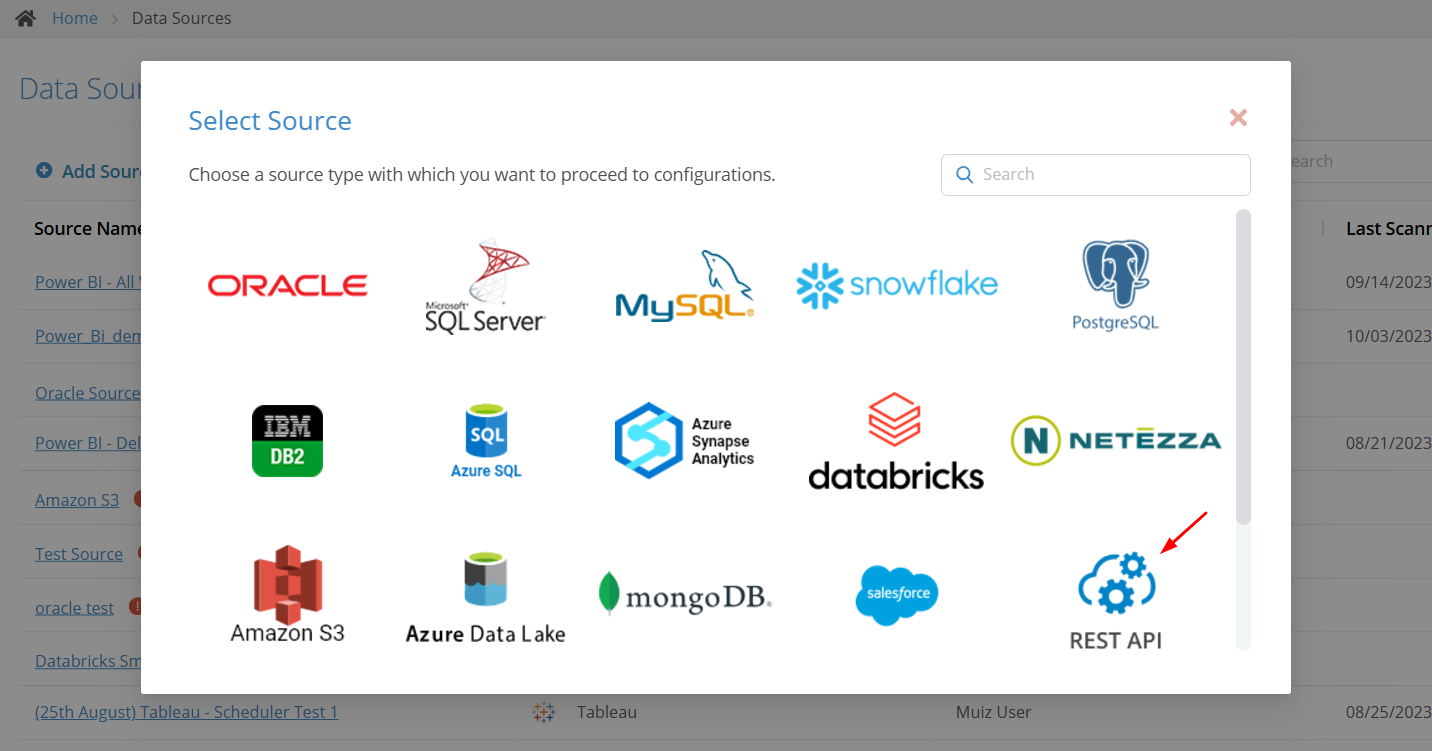Click the Tableau icon in last row
Viewport: 1432px width, 751px height.
pyautogui.click(x=544, y=712)
